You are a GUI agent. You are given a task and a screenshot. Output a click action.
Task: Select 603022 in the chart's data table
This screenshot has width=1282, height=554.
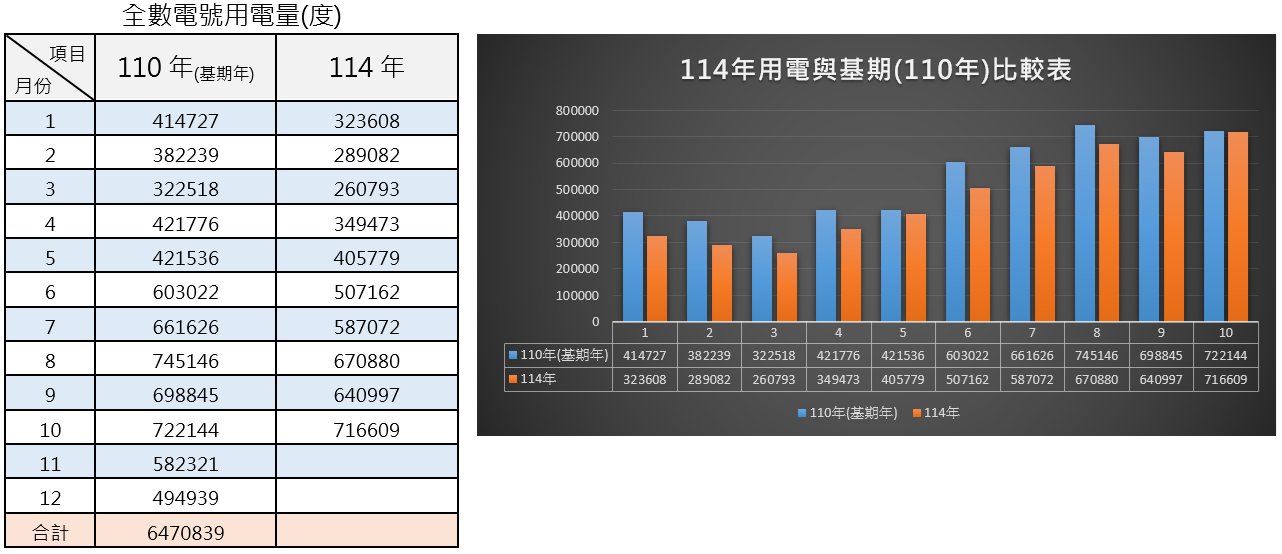pos(968,355)
